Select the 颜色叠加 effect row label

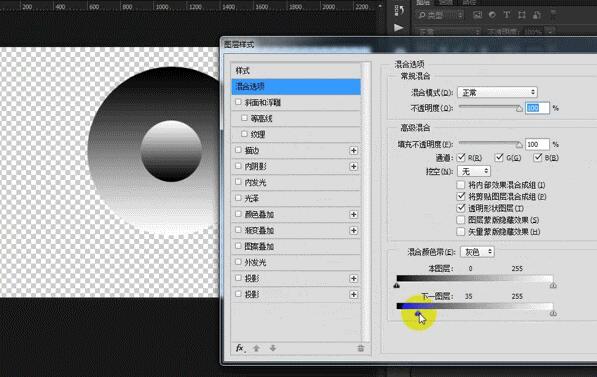[259, 214]
